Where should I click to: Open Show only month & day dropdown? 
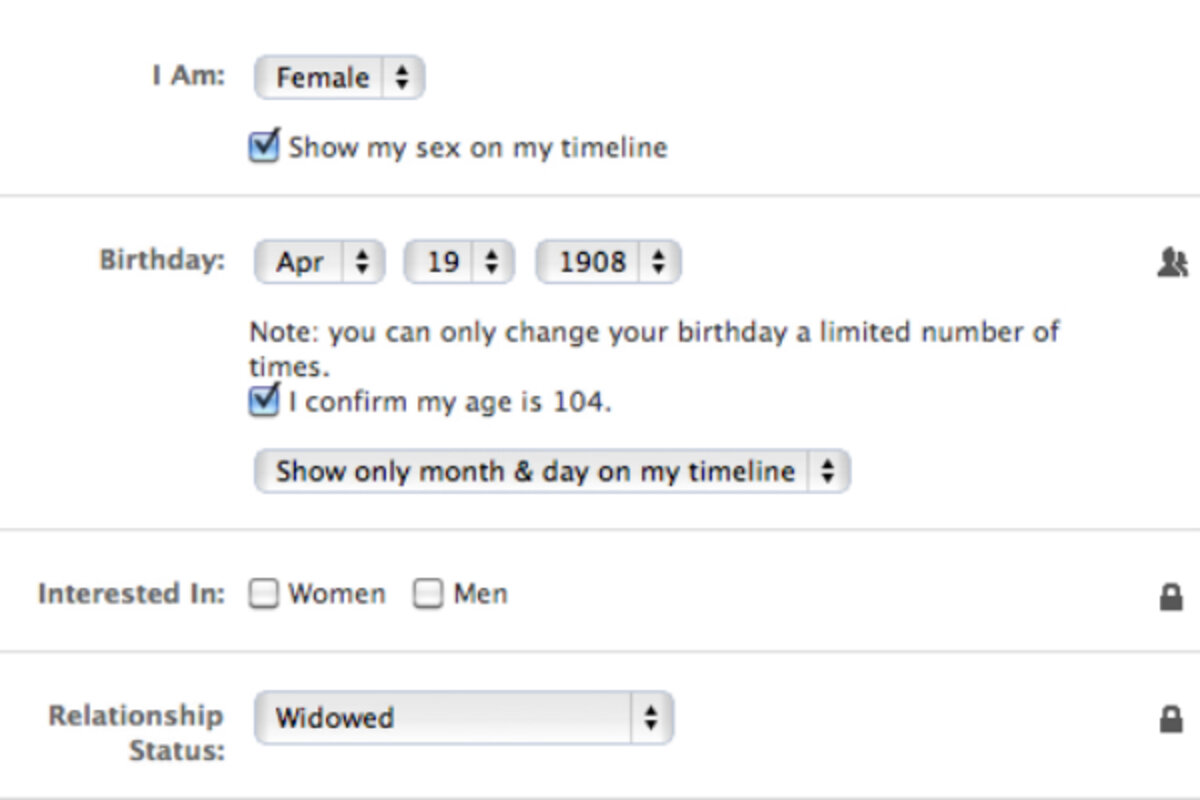[x=552, y=471]
